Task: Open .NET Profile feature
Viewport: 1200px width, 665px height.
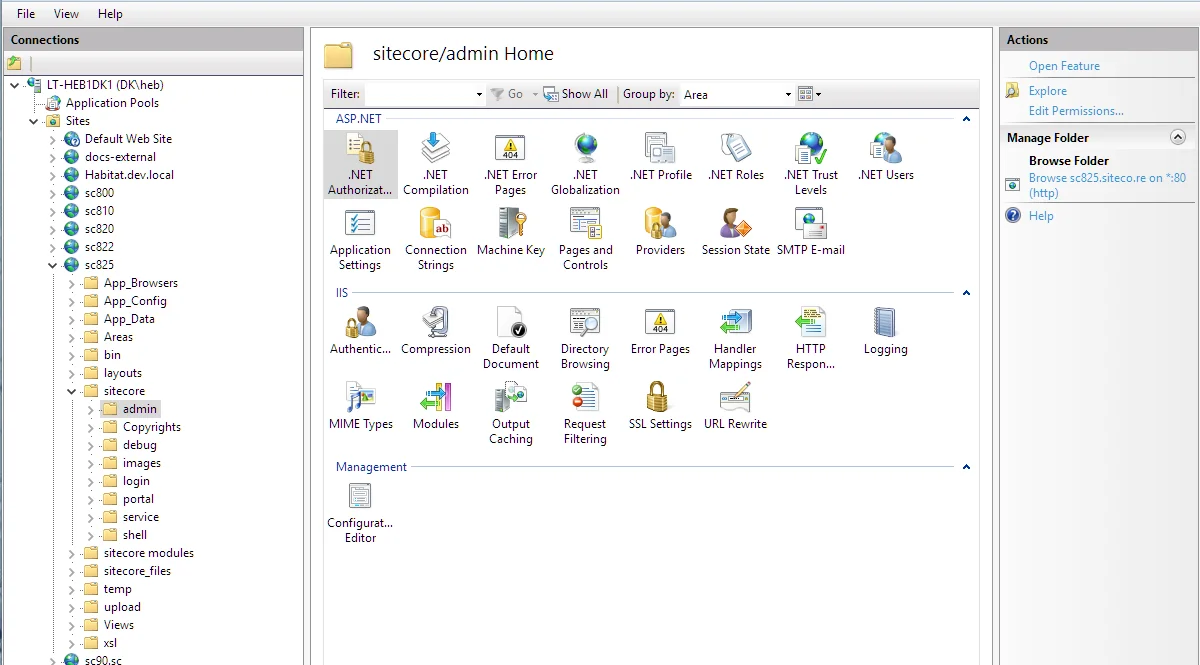Action: (661, 157)
